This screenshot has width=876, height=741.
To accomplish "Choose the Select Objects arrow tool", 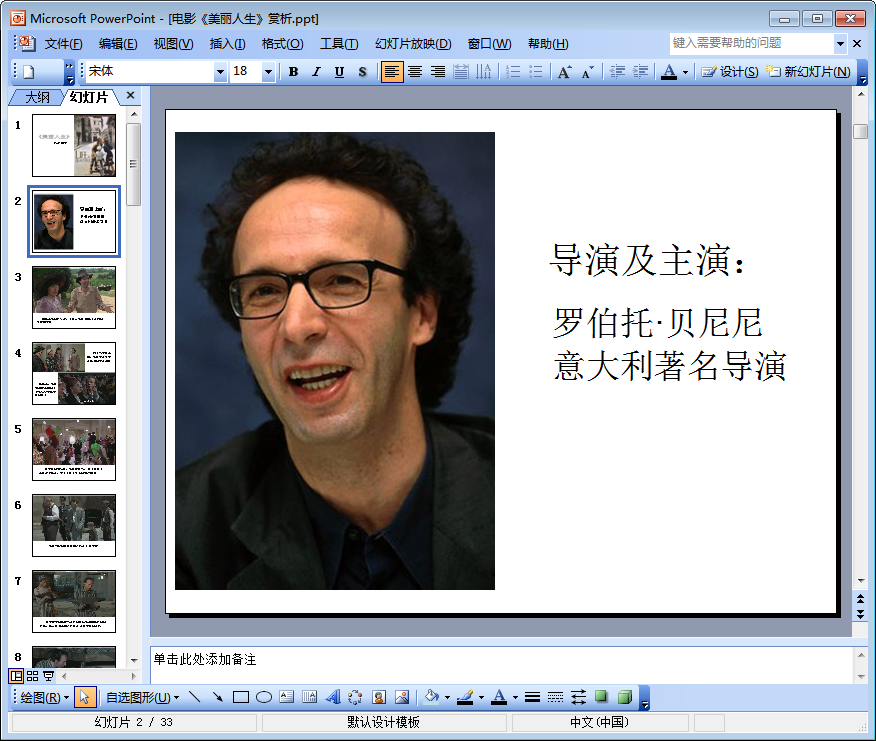I will (85, 697).
